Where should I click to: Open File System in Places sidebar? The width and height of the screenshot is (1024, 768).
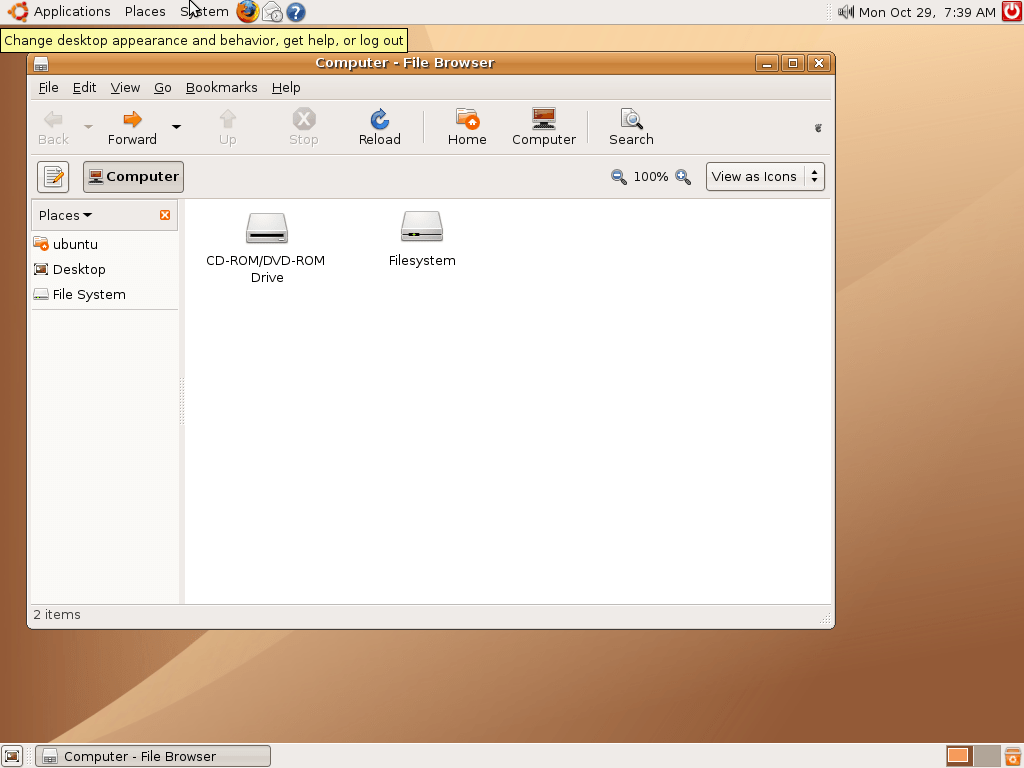(x=88, y=295)
